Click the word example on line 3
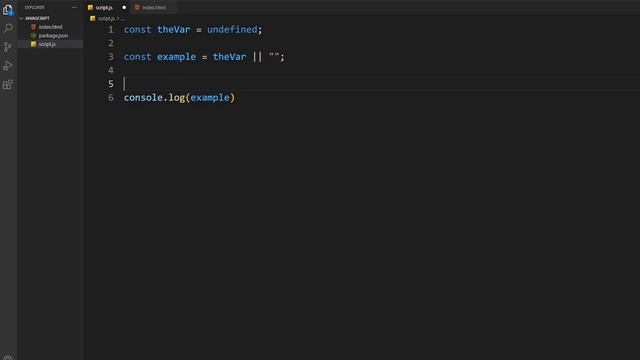The height and width of the screenshot is (360, 640). tap(176, 57)
